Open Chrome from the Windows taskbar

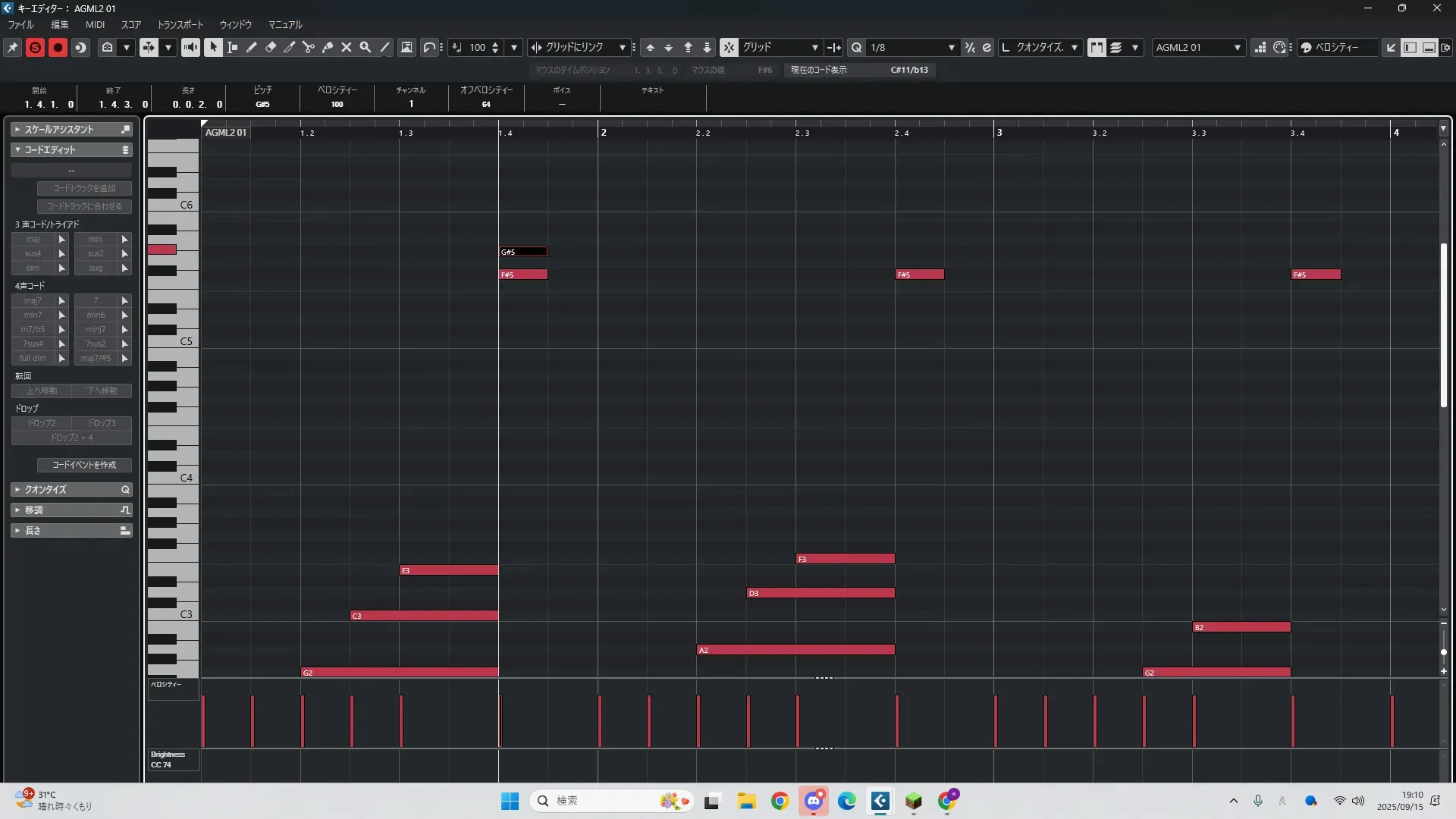(780, 801)
